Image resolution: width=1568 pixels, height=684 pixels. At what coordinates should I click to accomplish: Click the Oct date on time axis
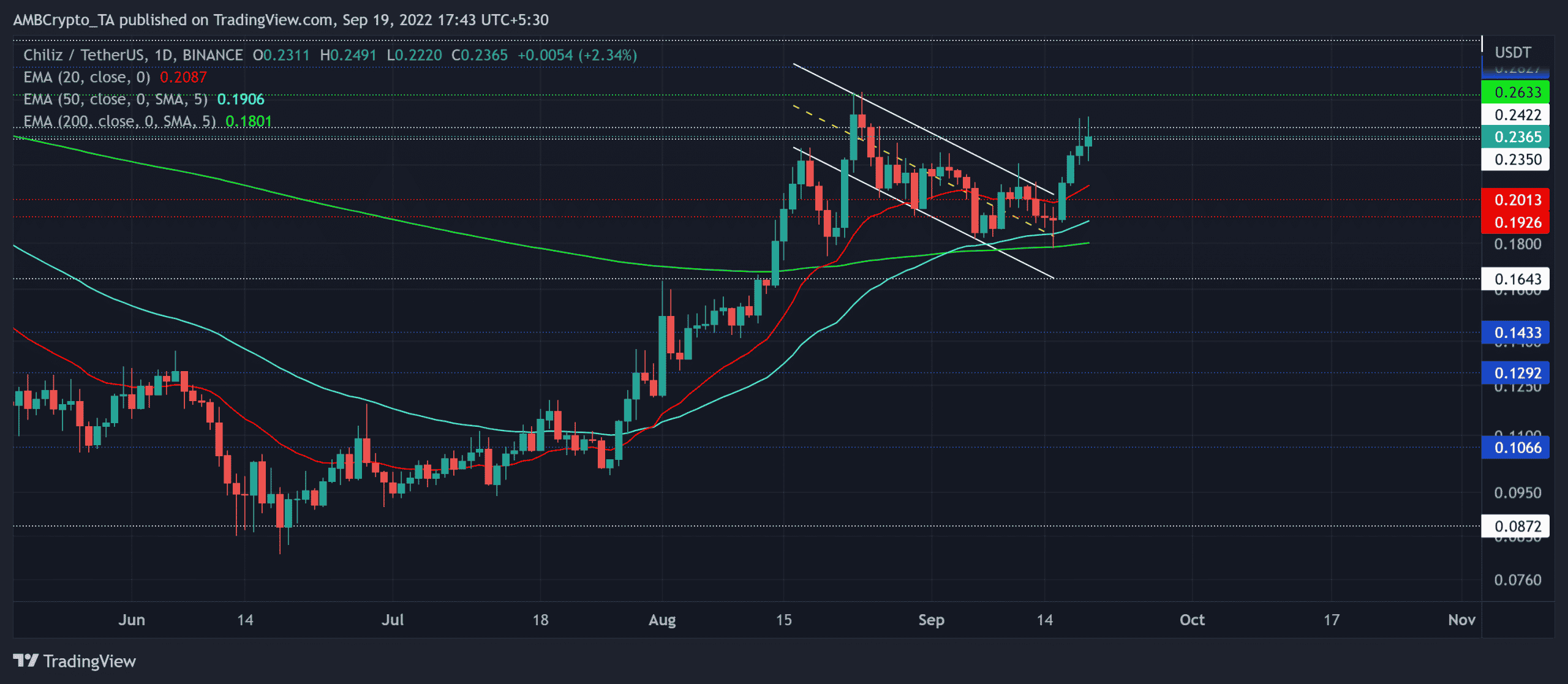coord(1192,620)
